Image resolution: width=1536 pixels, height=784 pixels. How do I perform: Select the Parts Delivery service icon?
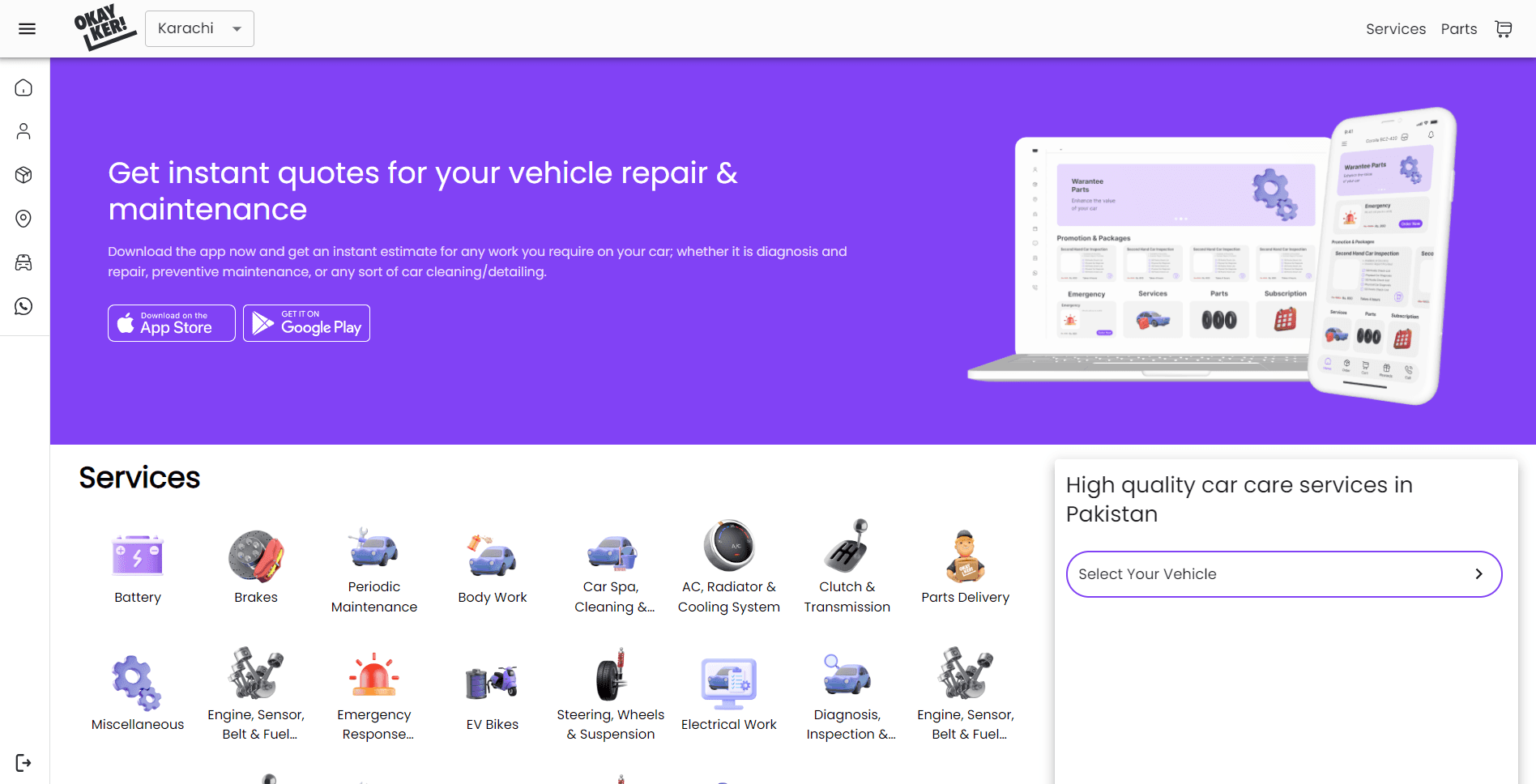(966, 556)
